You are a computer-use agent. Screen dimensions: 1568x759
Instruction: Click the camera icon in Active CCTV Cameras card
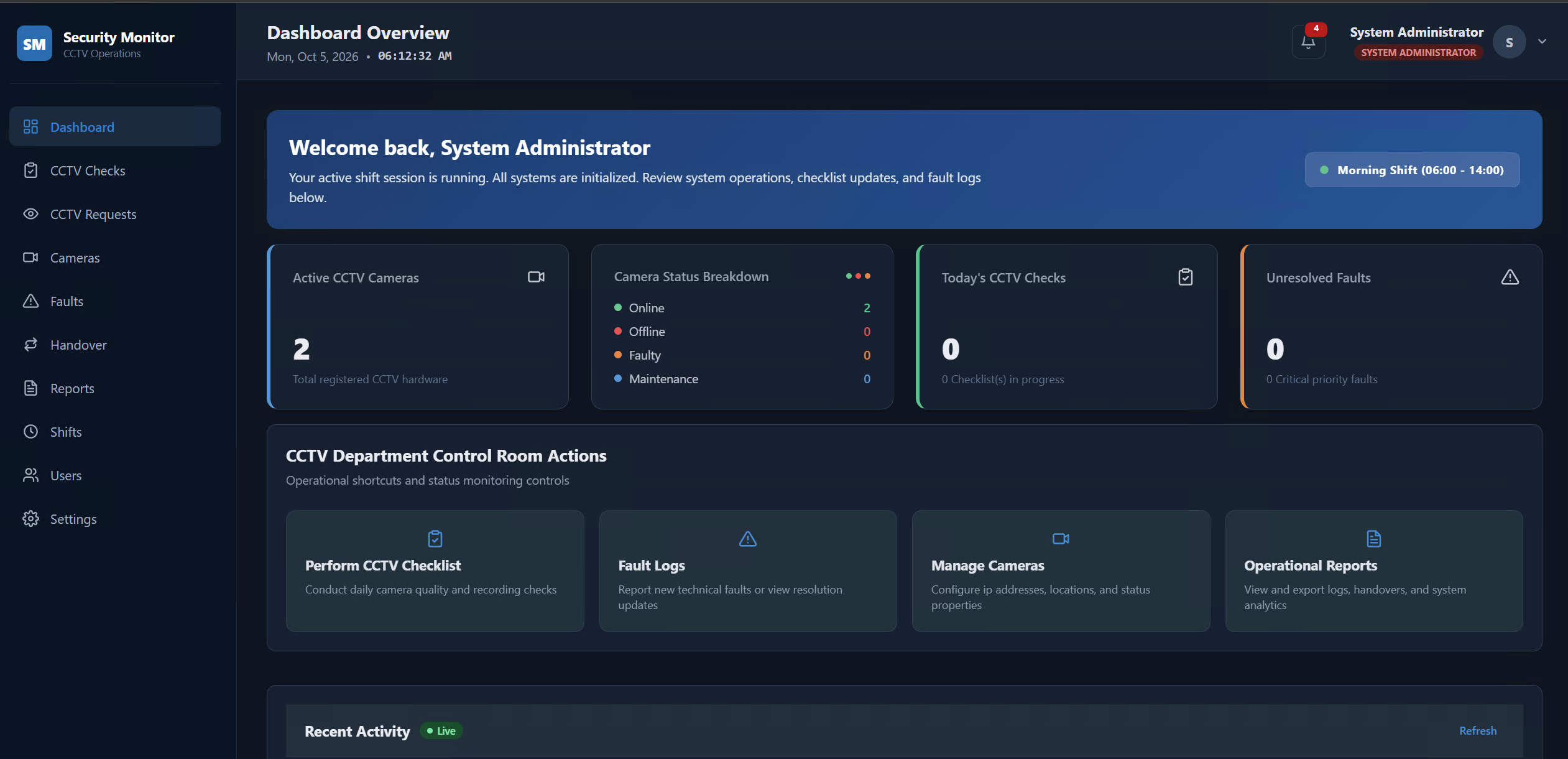536,277
